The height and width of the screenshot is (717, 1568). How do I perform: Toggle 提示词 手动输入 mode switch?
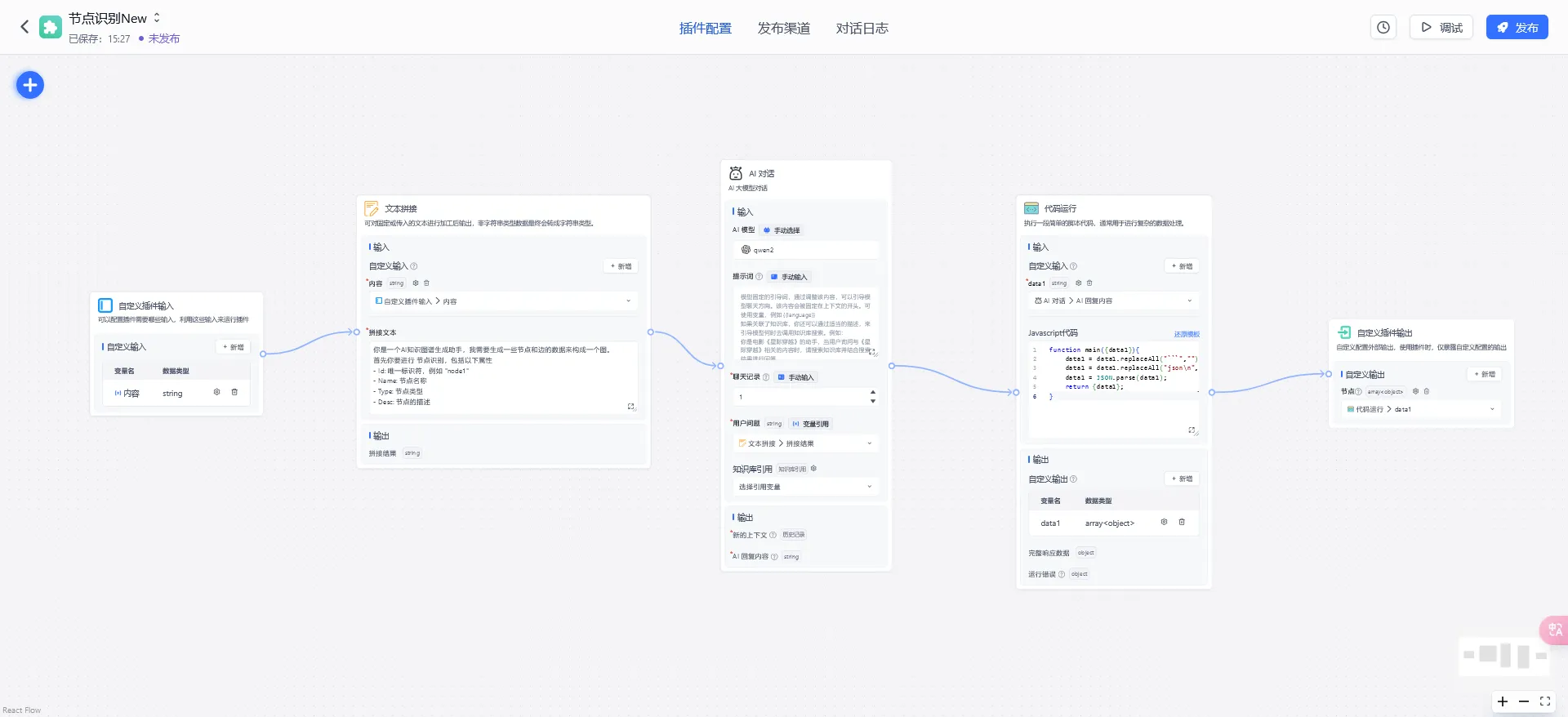click(789, 277)
